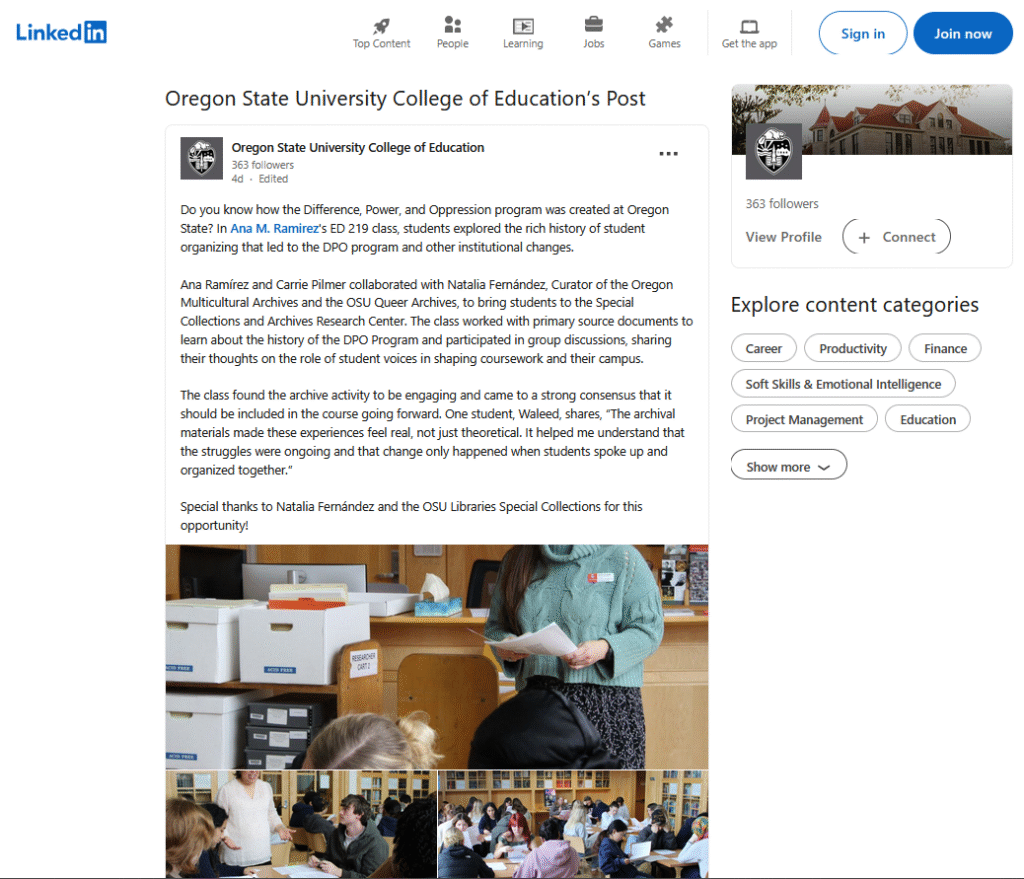Viewport: 1024px width, 879px height.
Task: Click the Get the app laptop icon
Action: click(749, 26)
